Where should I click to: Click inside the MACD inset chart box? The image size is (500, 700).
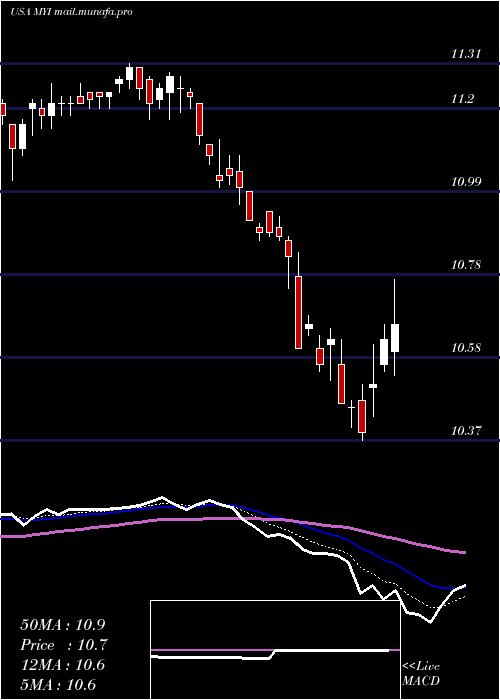point(275,650)
